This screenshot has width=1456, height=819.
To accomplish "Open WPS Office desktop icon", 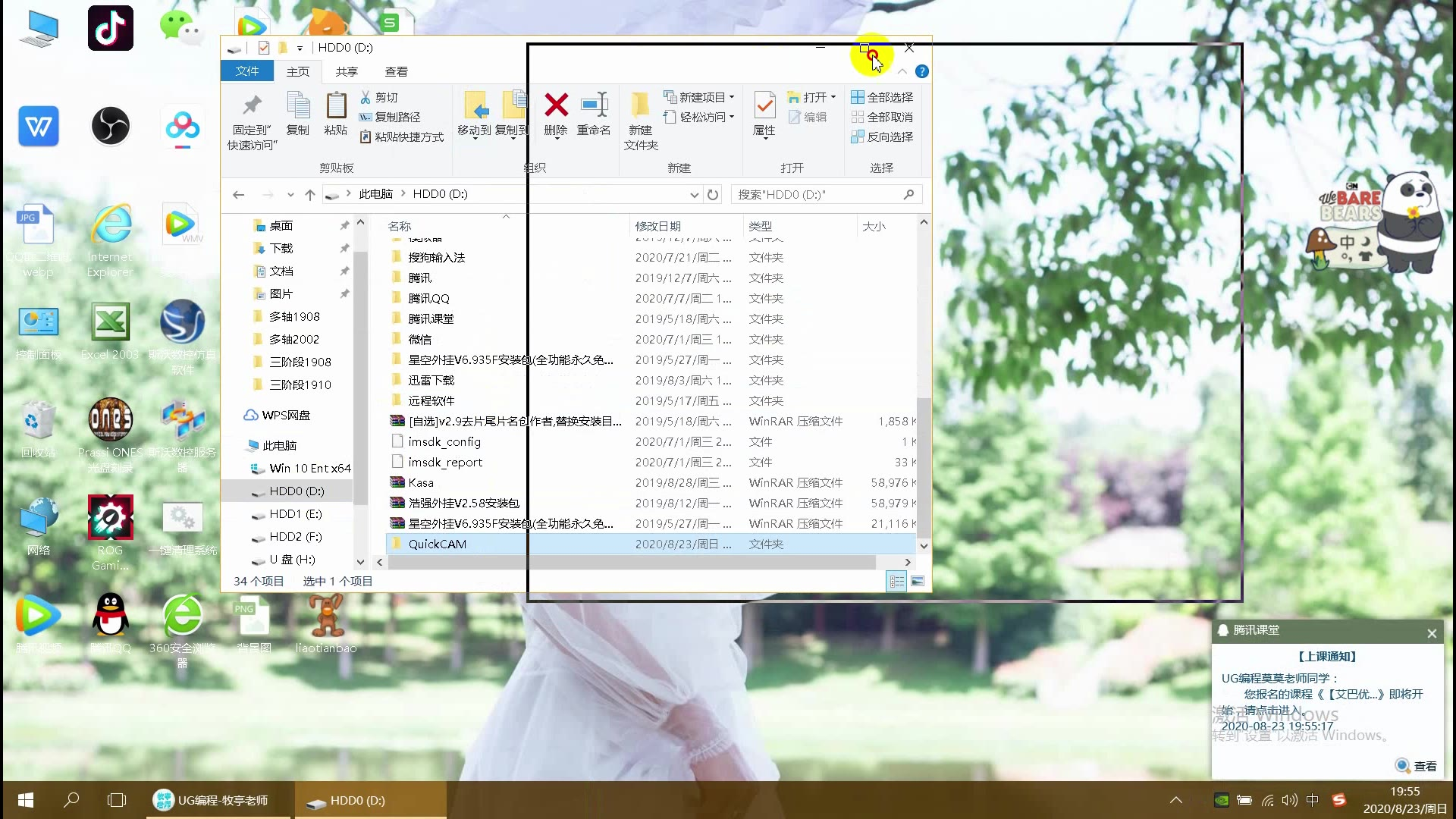I will [39, 126].
